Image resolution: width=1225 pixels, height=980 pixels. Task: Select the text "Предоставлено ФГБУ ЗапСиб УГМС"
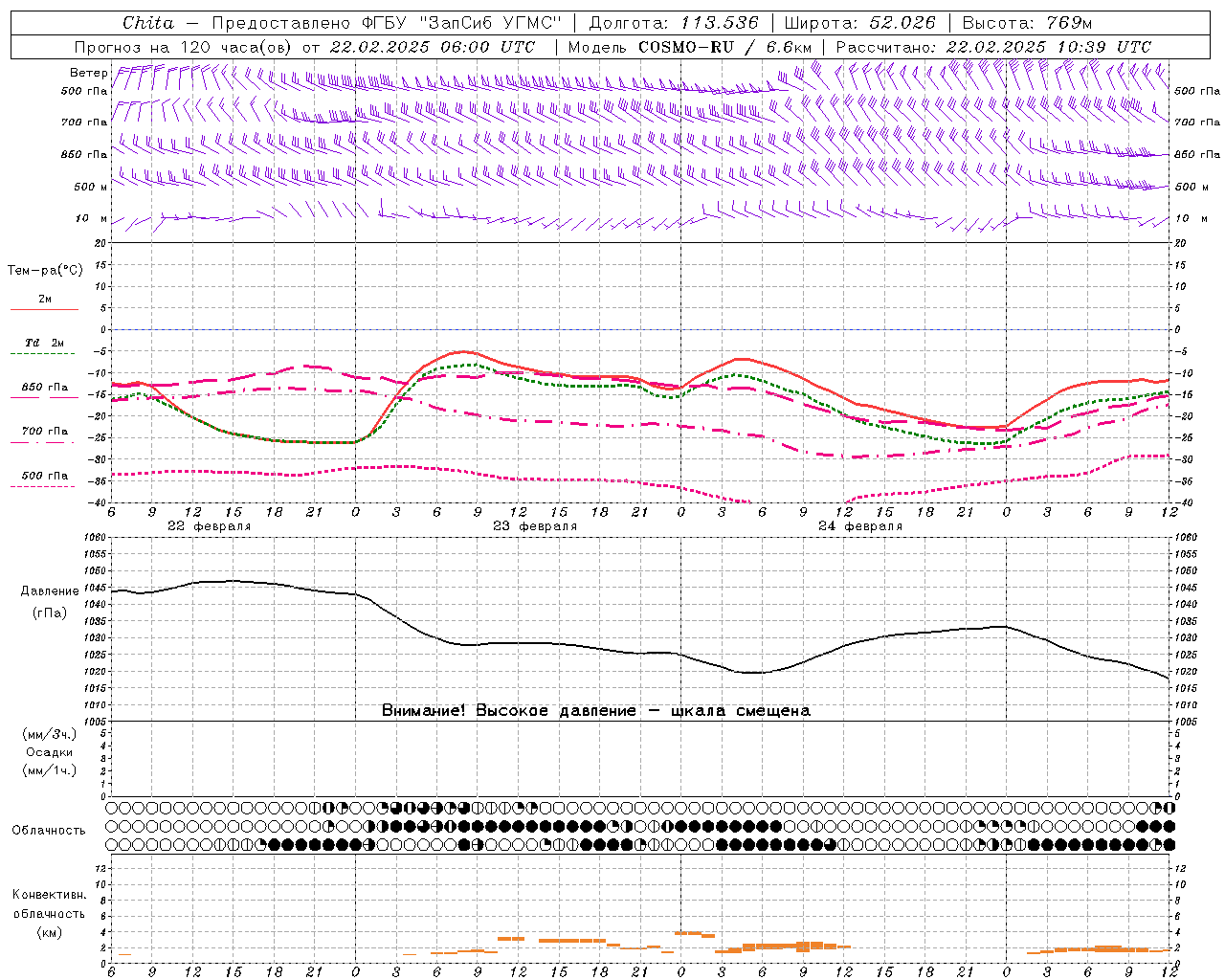[x=387, y=23]
